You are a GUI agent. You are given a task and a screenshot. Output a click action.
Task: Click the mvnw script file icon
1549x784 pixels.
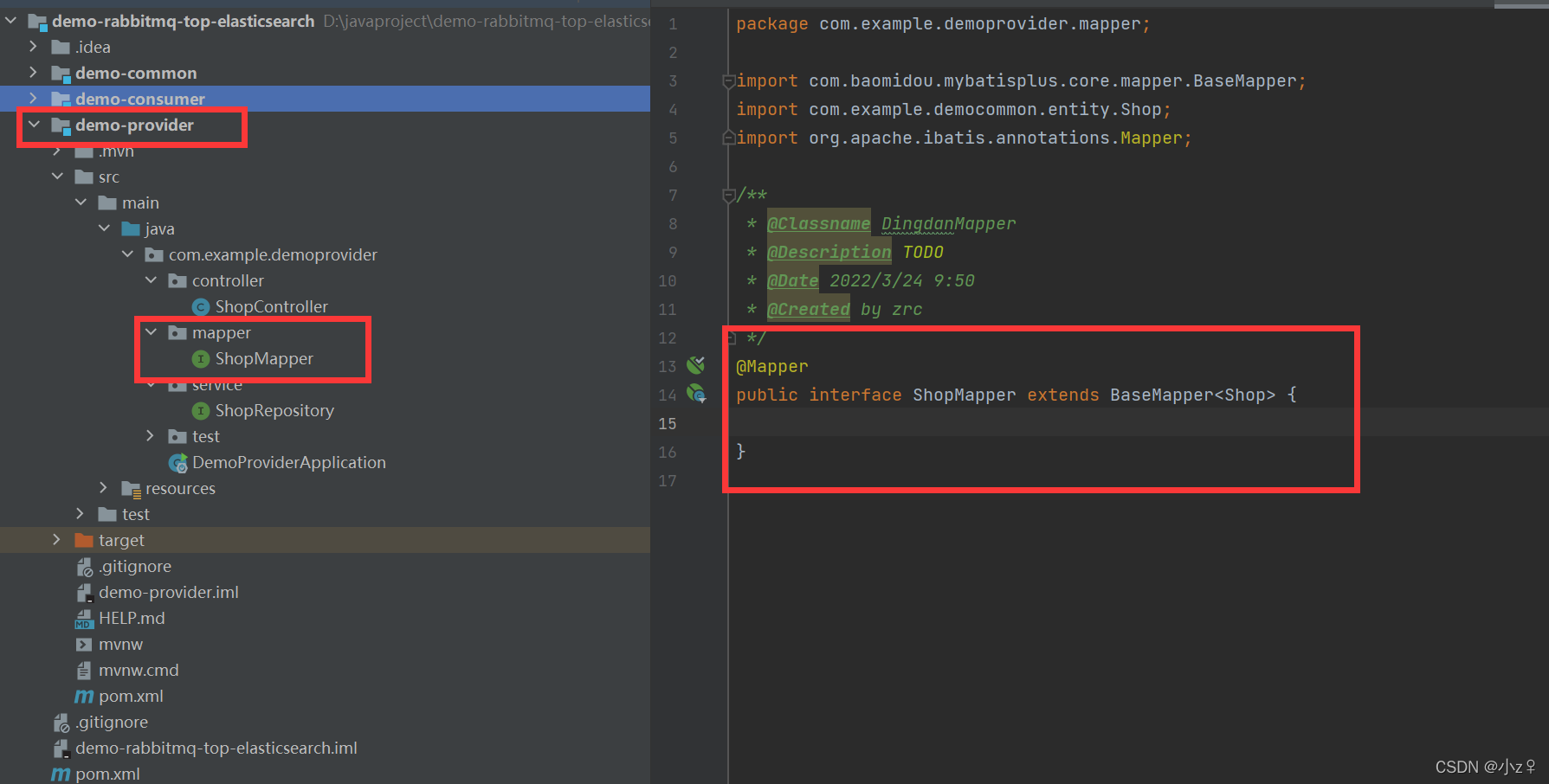(84, 644)
